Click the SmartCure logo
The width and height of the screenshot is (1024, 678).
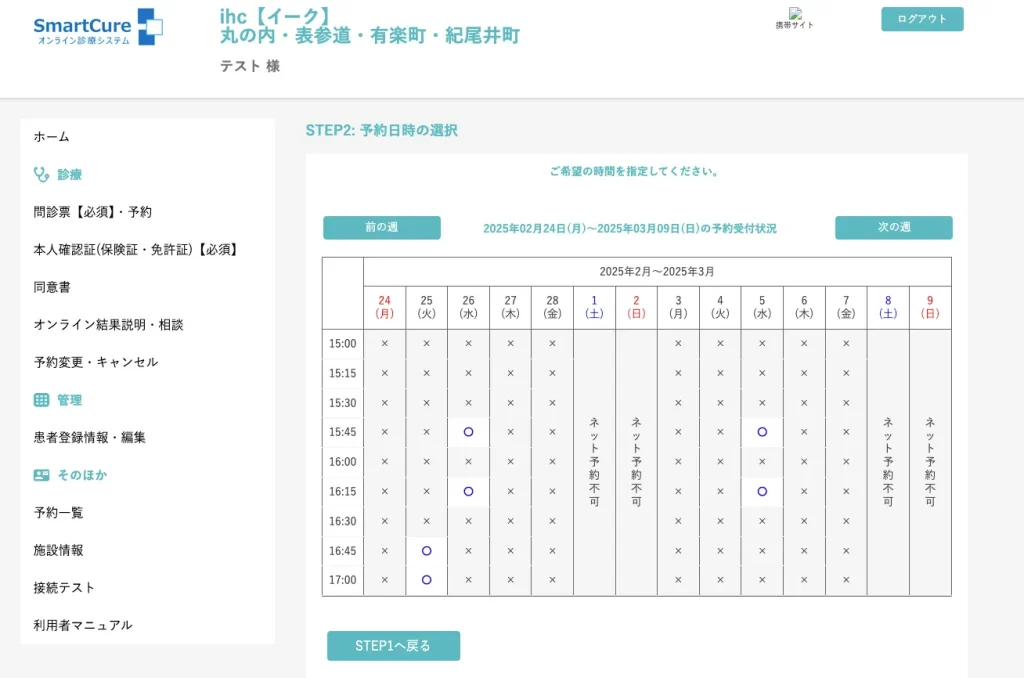(x=97, y=27)
